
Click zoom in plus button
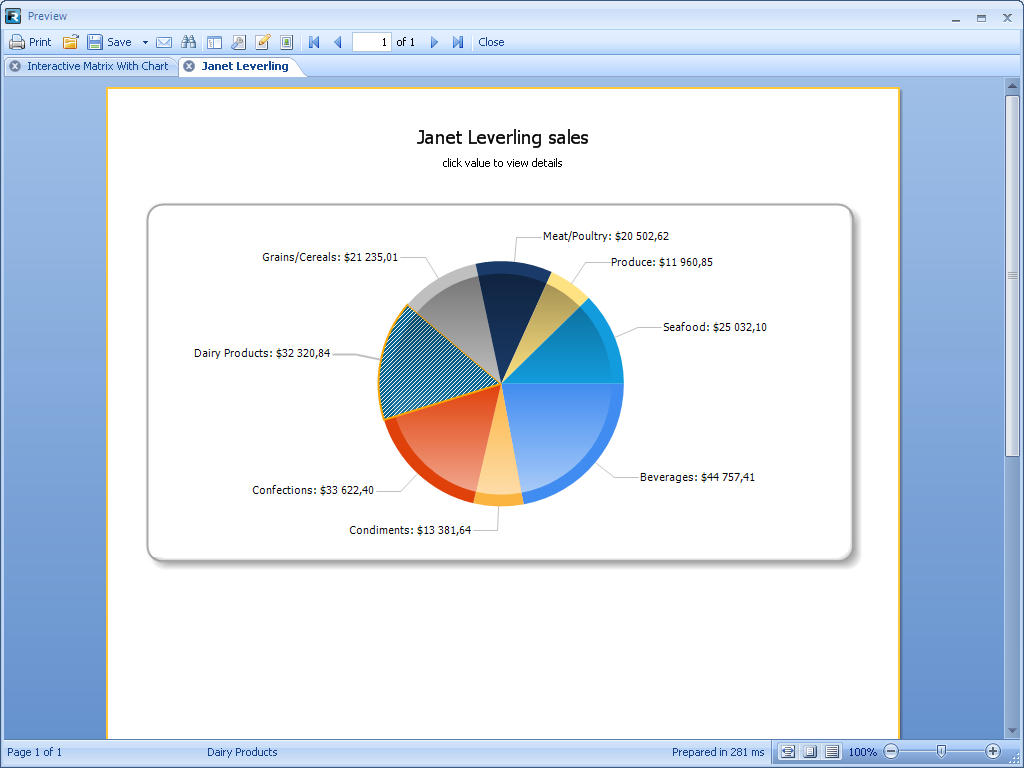[993, 751]
